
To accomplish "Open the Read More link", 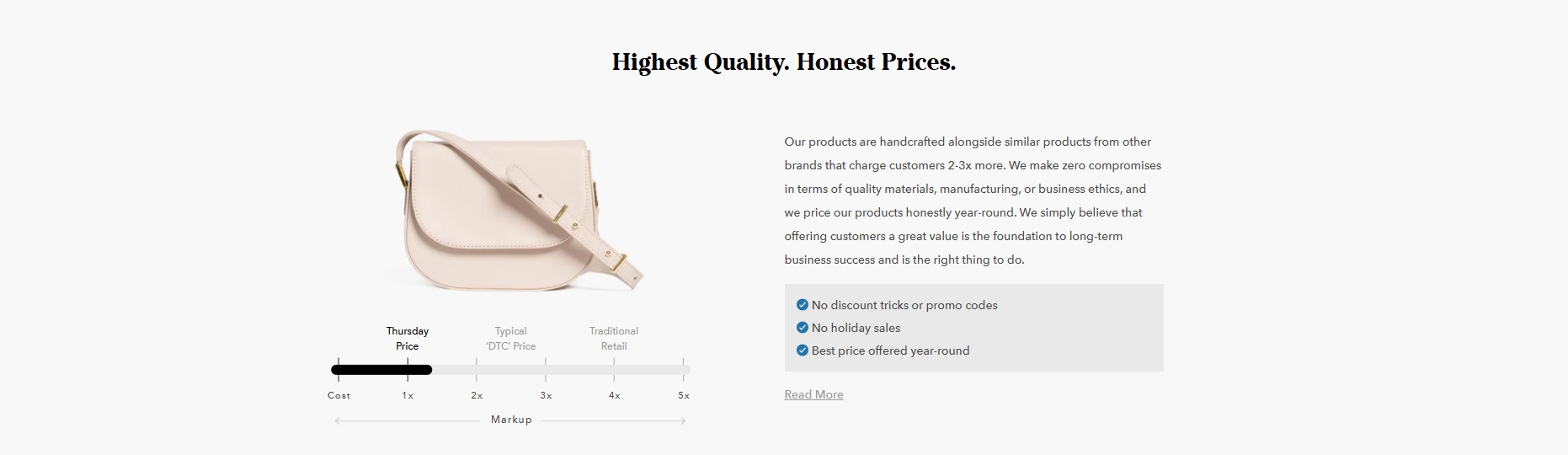I will point(813,394).
